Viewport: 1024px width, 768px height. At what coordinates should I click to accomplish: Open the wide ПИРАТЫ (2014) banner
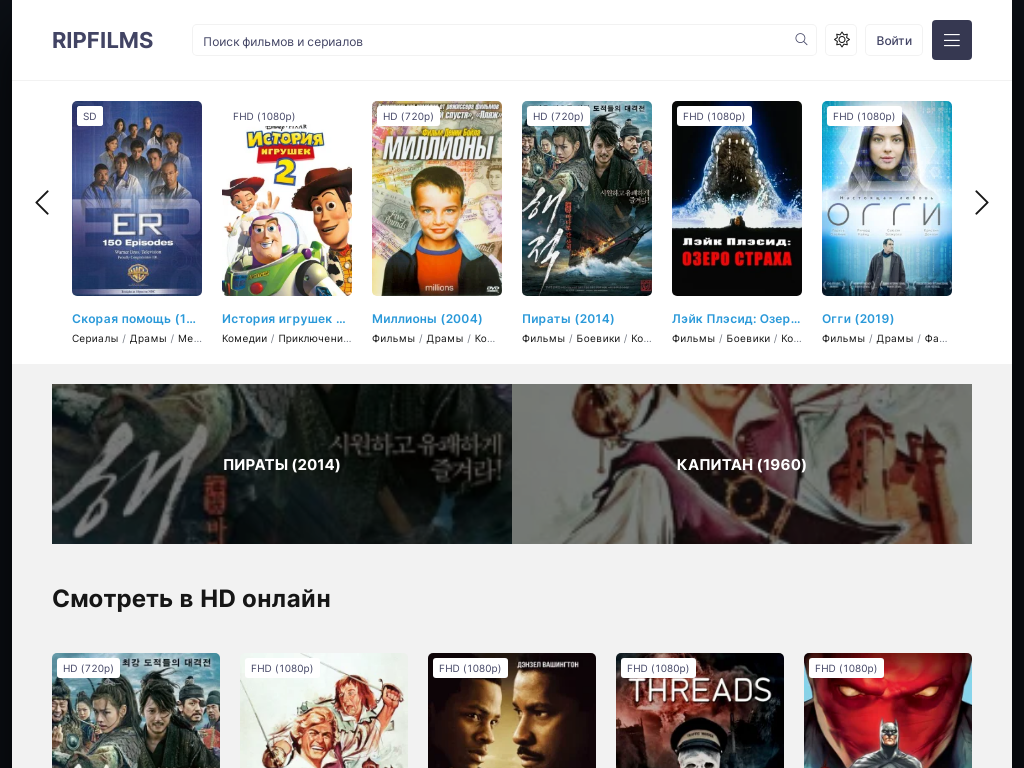coord(282,464)
